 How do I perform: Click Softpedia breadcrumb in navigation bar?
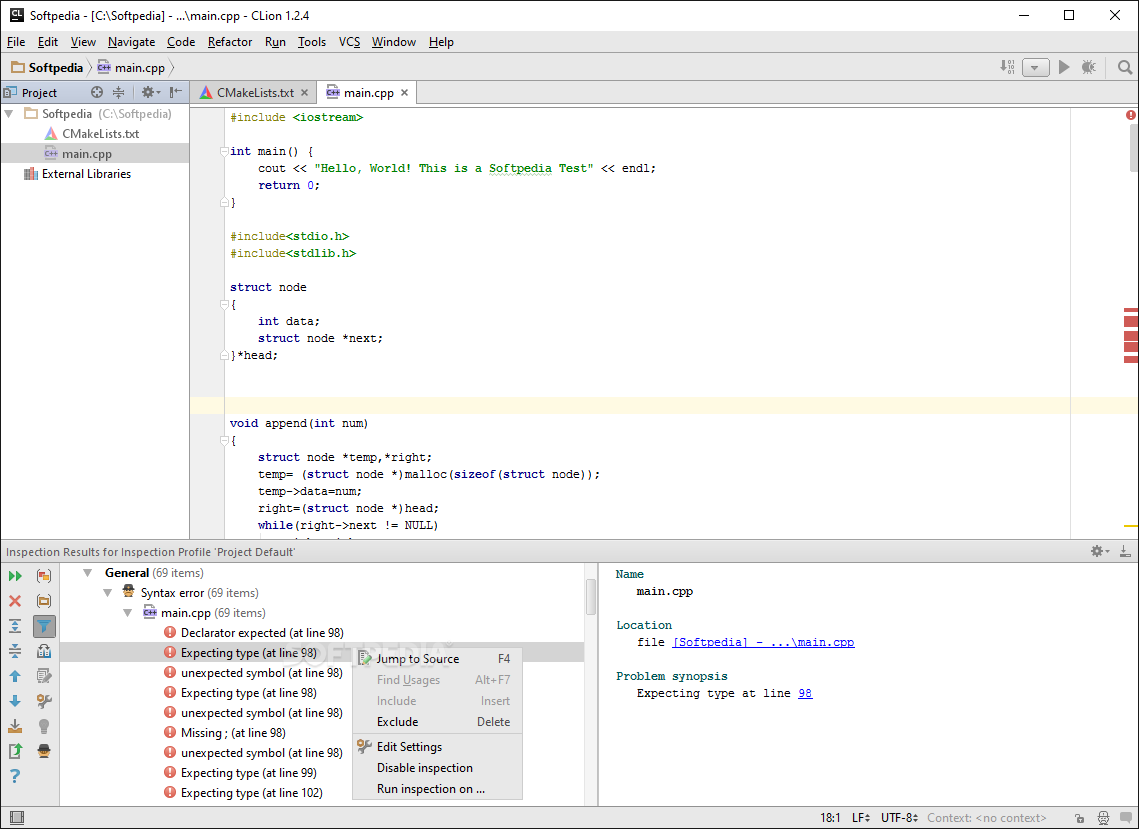tap(48, 68)
